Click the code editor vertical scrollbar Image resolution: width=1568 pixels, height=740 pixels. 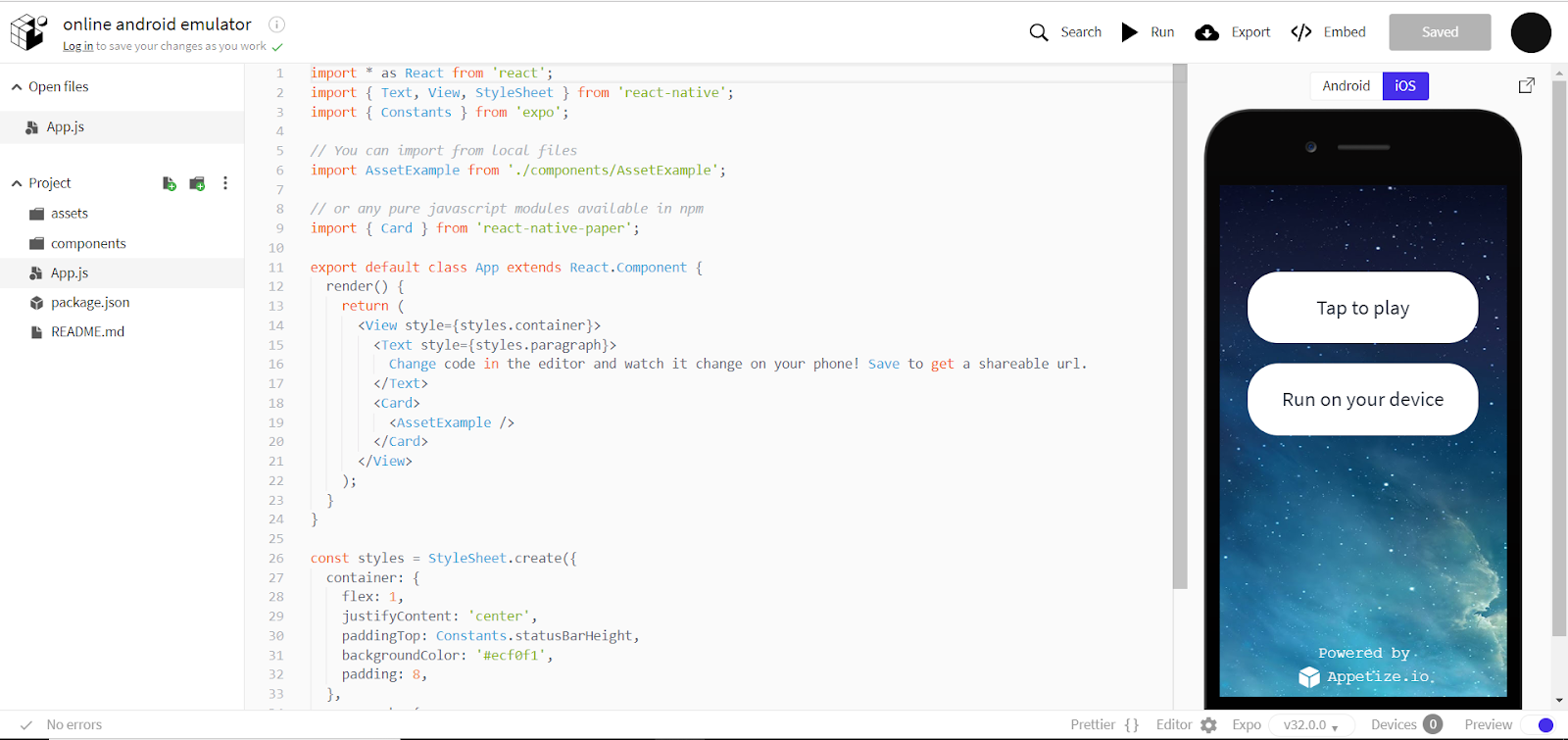point(1180,327)
